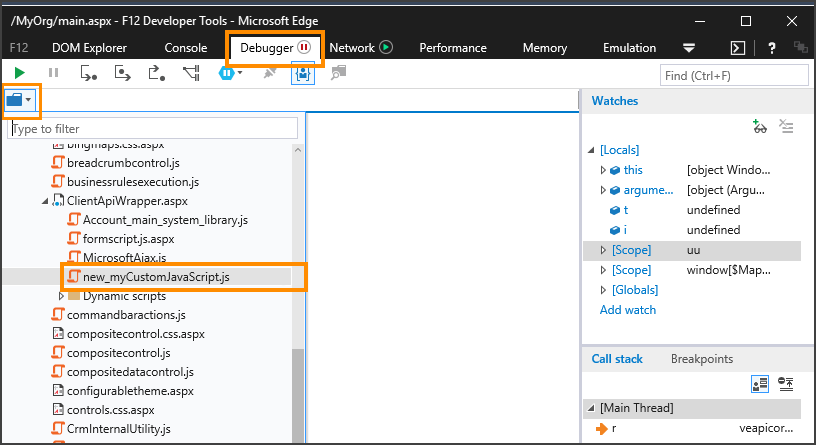Viewport: 816px width, 445px height.
Task: Click the green Continue play button
Action: 19,72
